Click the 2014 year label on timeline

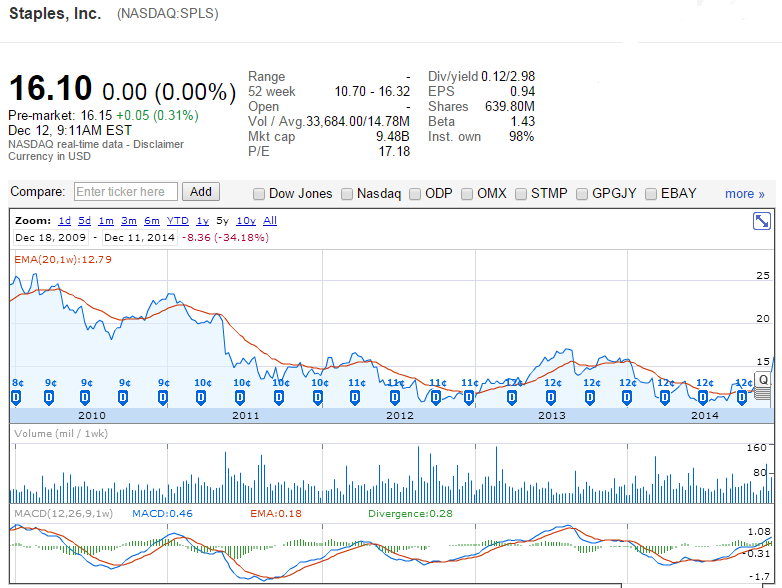705,415
